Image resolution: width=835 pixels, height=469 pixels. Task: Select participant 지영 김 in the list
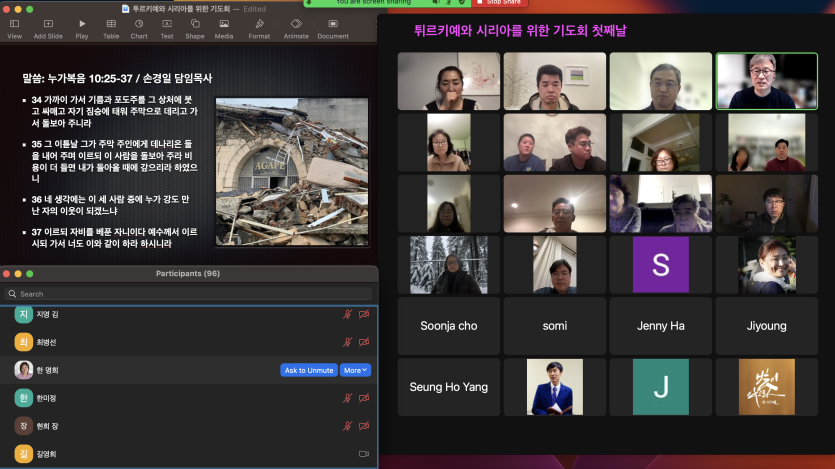pos(189,314)
